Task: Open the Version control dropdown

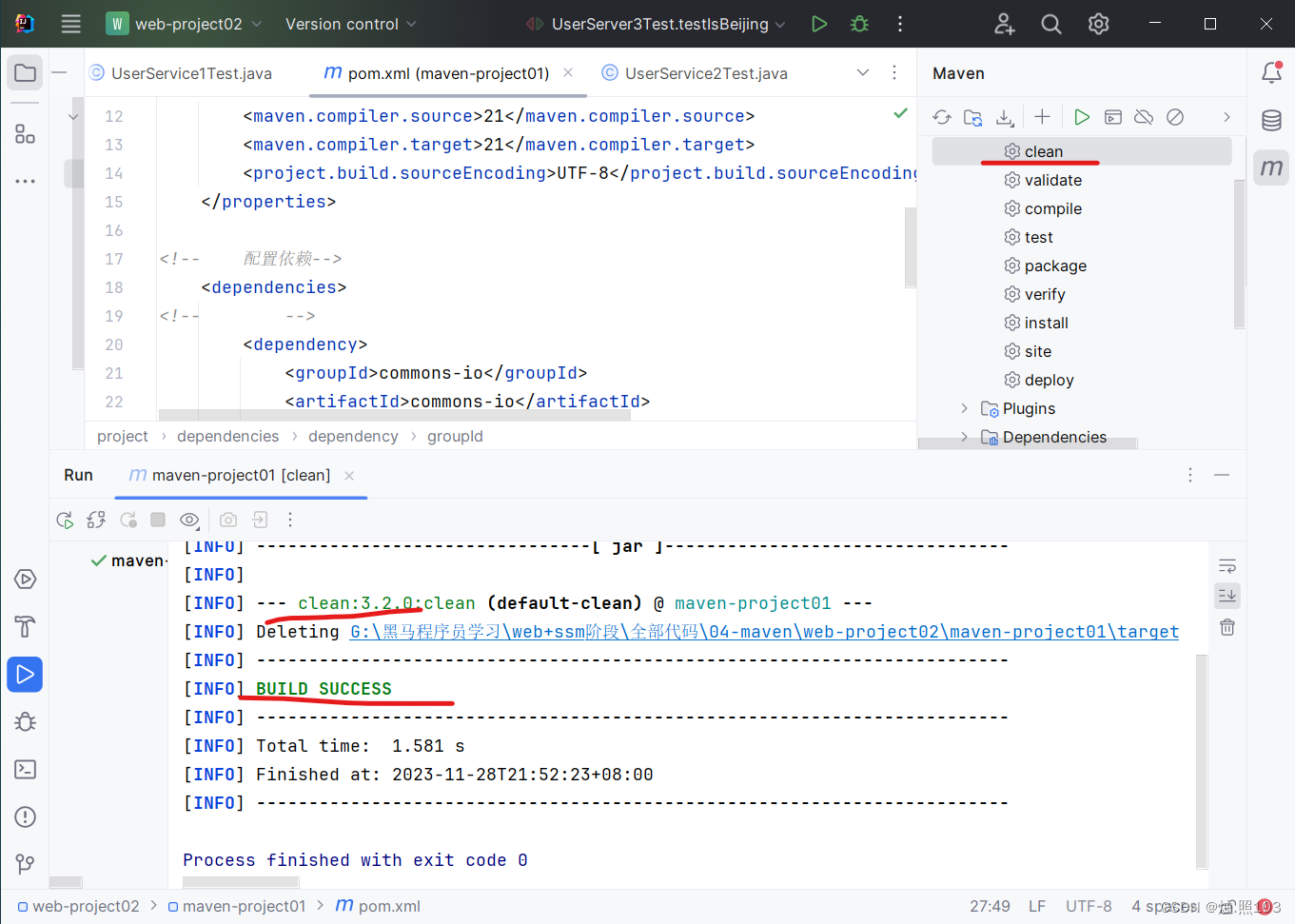Action: (x=349, y=24)
